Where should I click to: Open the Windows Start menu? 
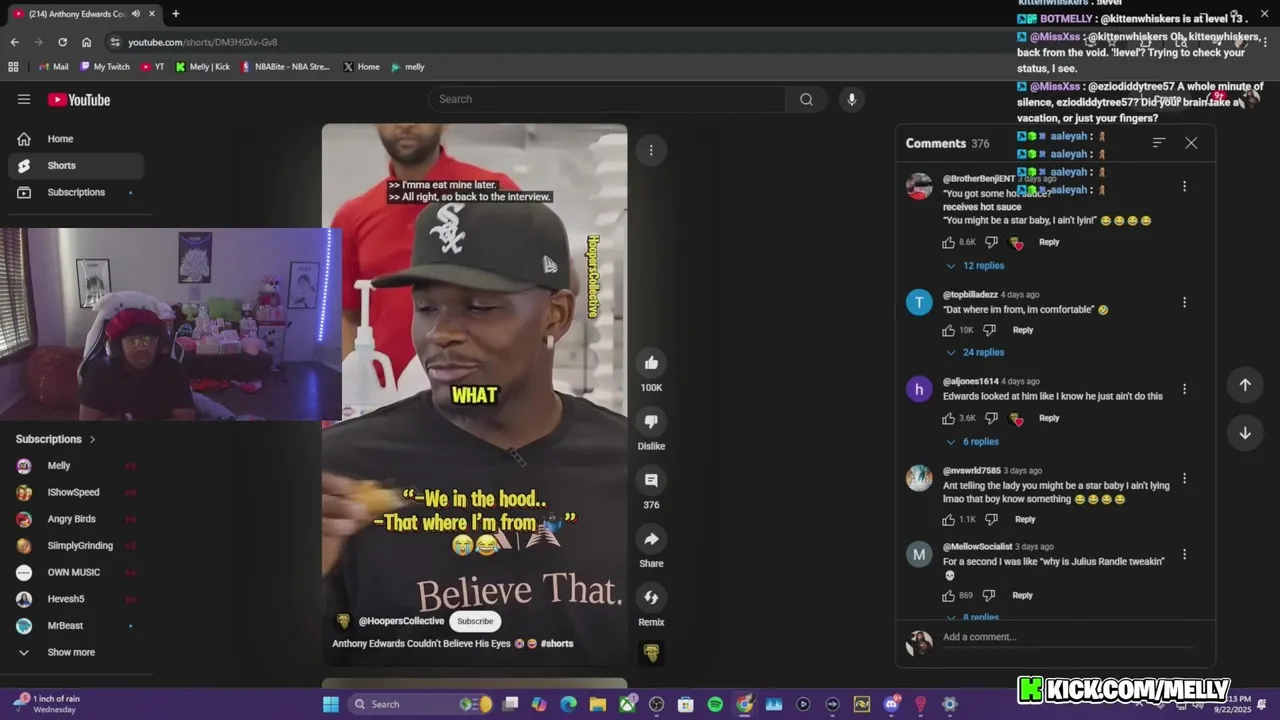(331, 704)
